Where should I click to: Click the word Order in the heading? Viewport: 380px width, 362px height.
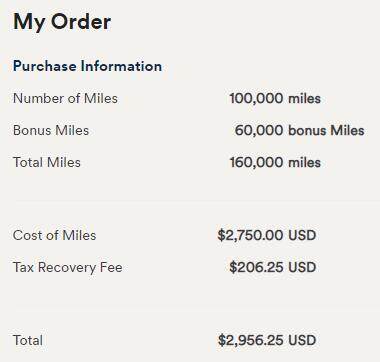click(x=81, y=22)
